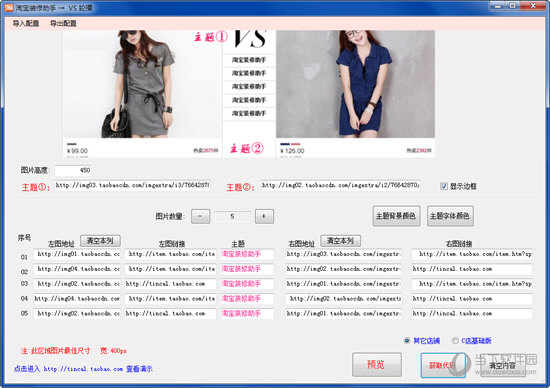Image resolution: width=550 pixels, height=388 pixels.
Task: Click row 02 主题 text field
Action: tap(247, 269)
